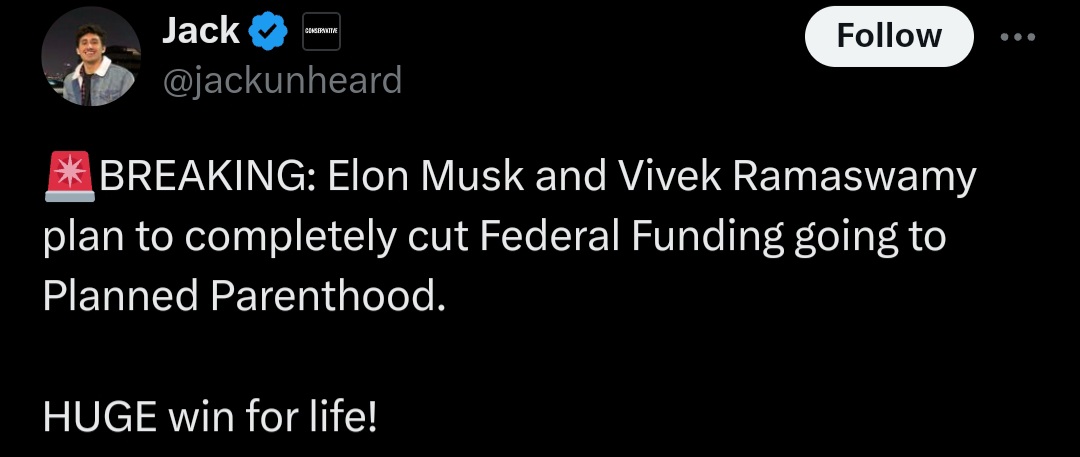Click the display name Jack
Image resolution: width=1080 pixels, height=457 pixels.
(200, 31)
